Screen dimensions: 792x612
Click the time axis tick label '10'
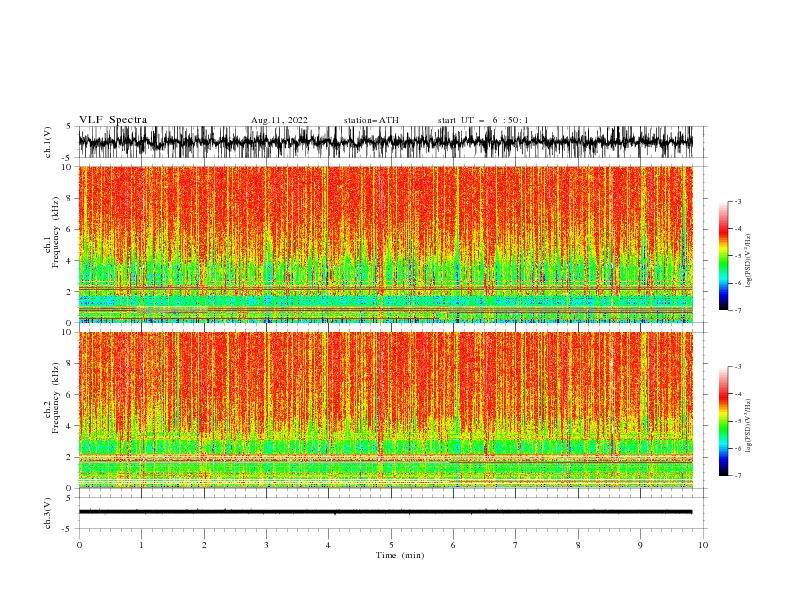pyautogui.click(x=703, y=545)
